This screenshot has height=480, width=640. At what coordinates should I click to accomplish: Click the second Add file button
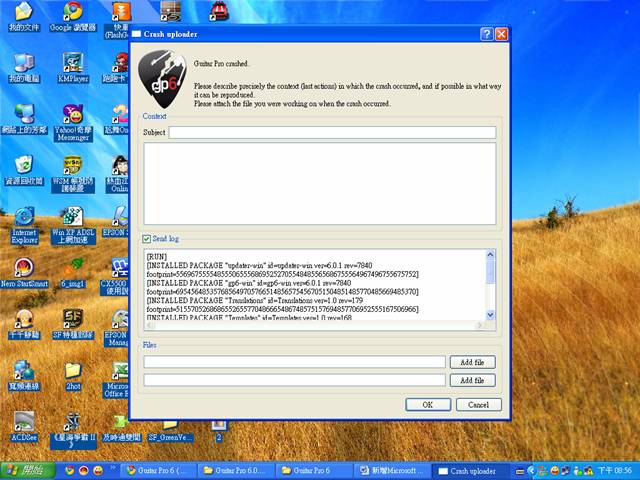click(473, 380)
